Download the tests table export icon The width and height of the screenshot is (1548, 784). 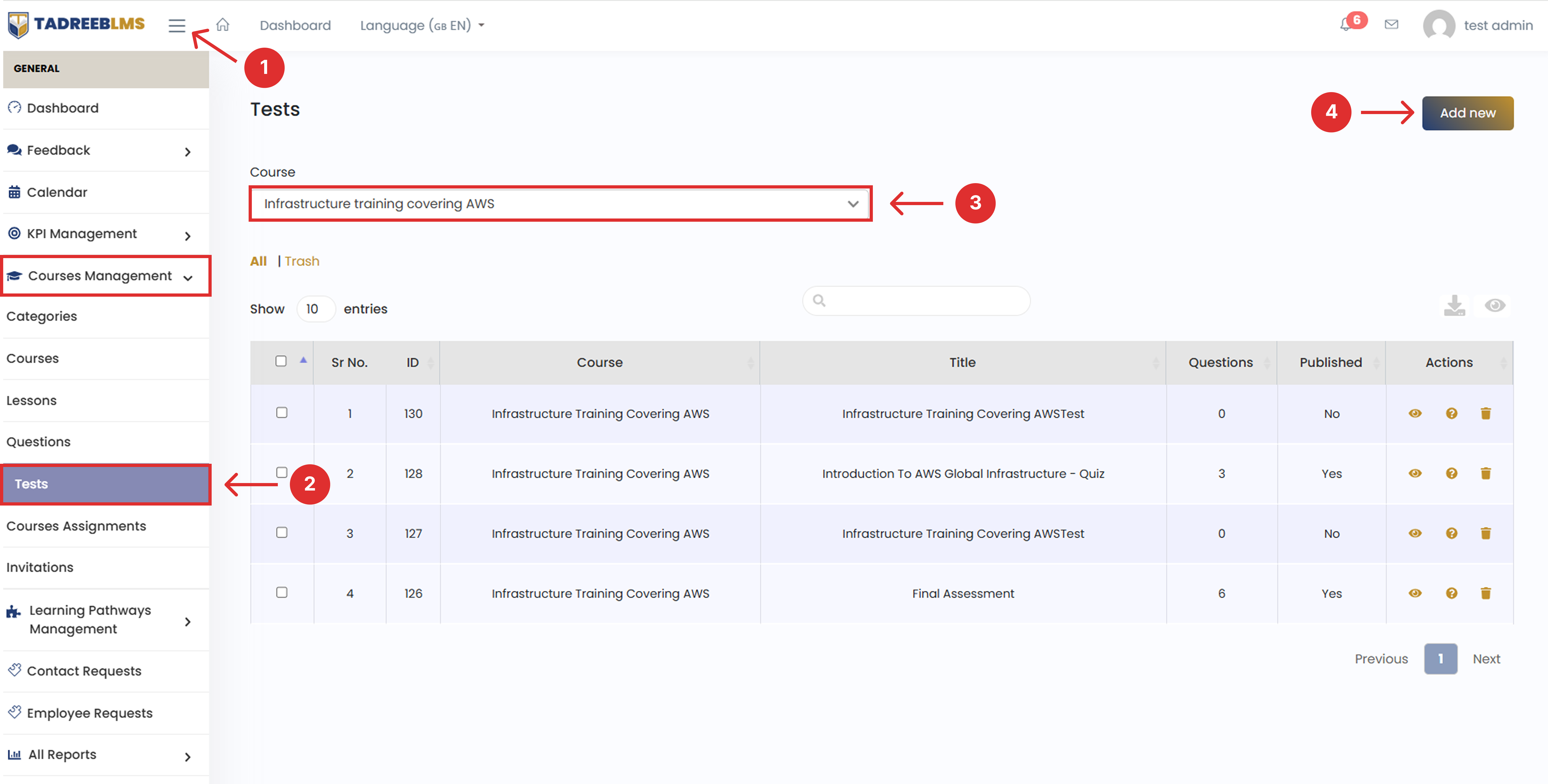(x=1454, y=305)
